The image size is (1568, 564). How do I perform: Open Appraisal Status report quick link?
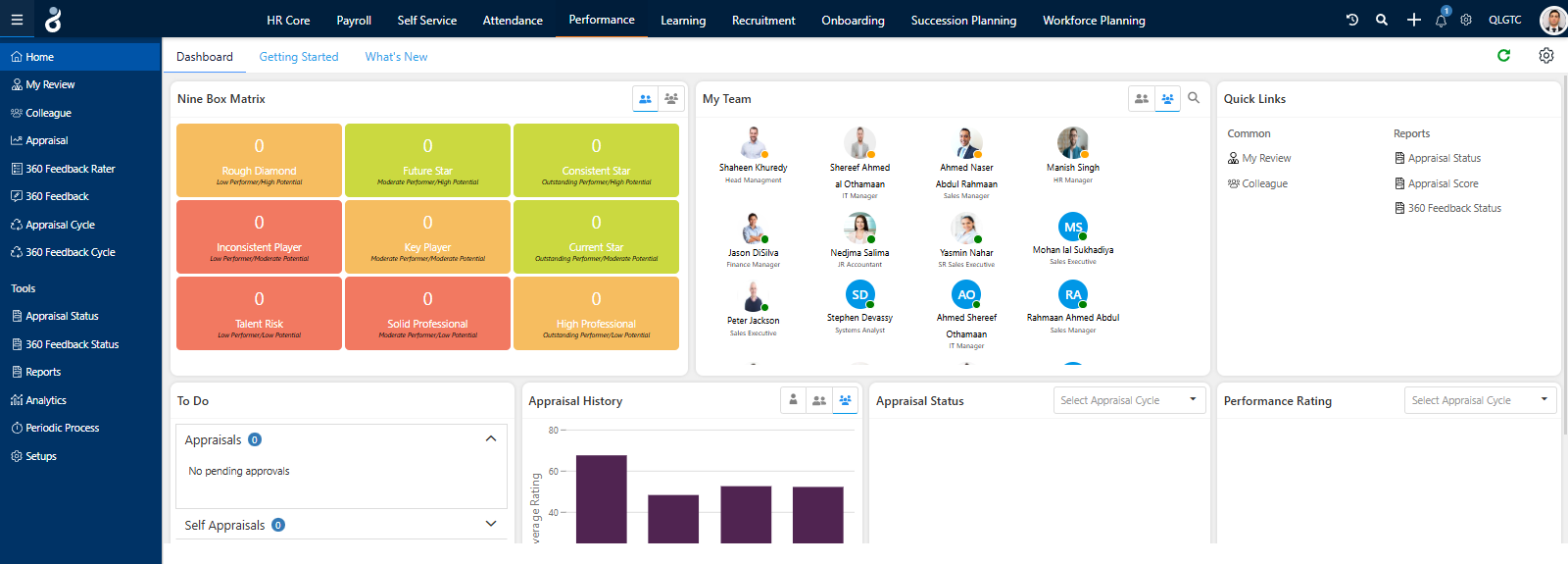[1438, 158]
